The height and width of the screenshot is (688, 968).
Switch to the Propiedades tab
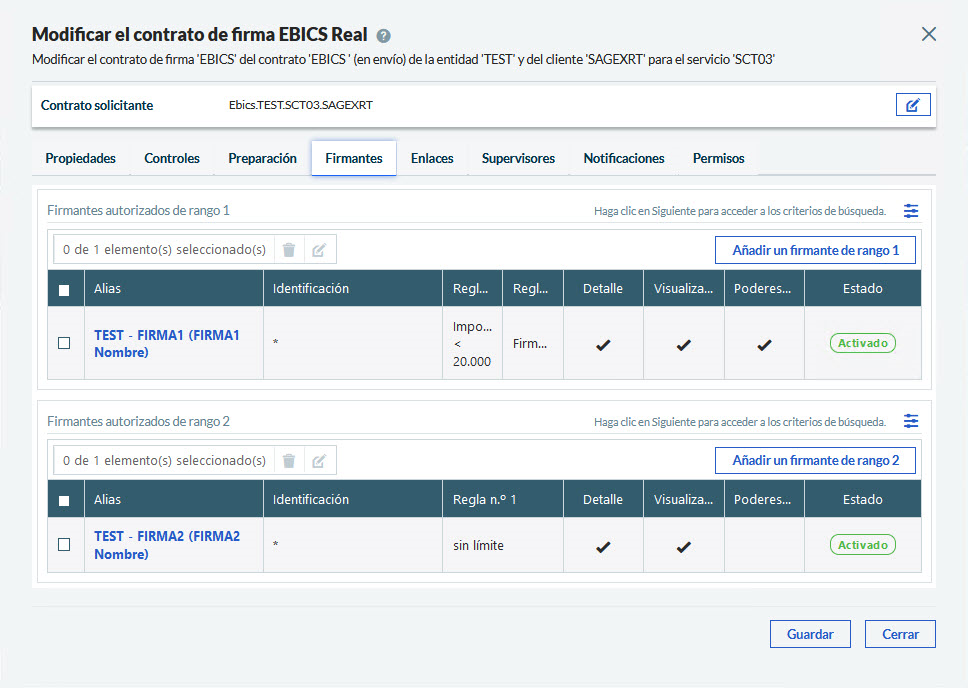point(80,158)
